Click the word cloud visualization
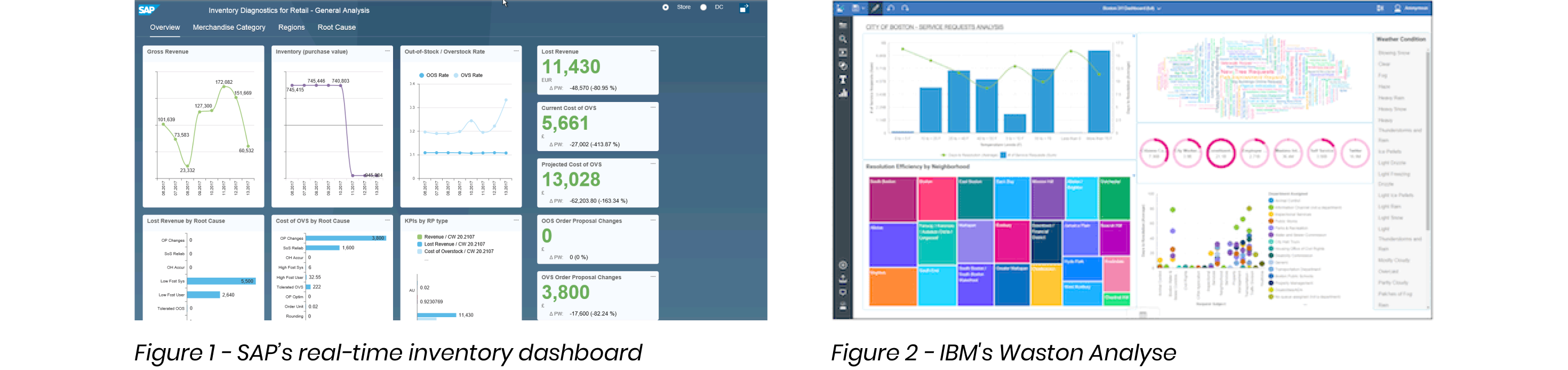The width and height of the screenshot is (1568, 370). click(x=1254, y=78)
